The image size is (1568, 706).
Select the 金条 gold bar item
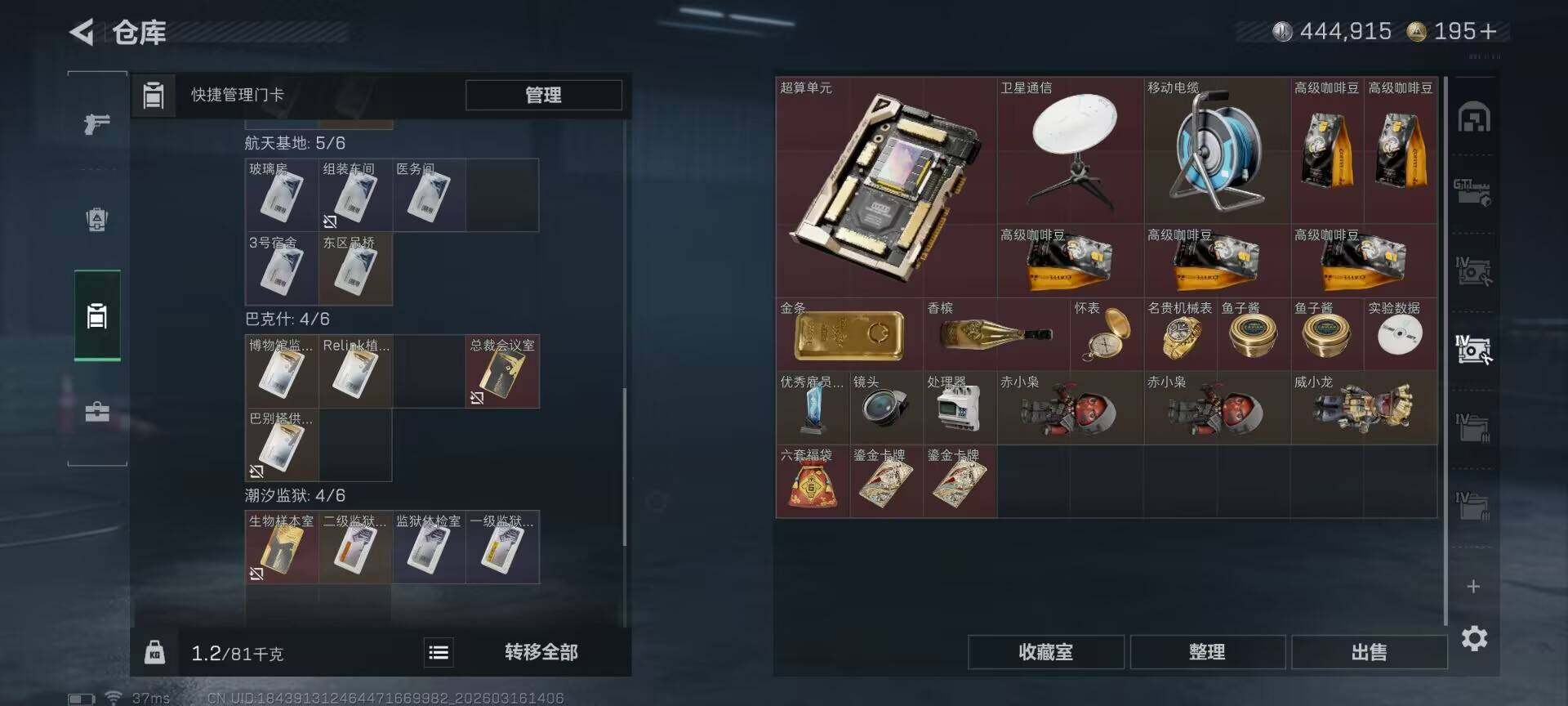click(x=849, y=334)
